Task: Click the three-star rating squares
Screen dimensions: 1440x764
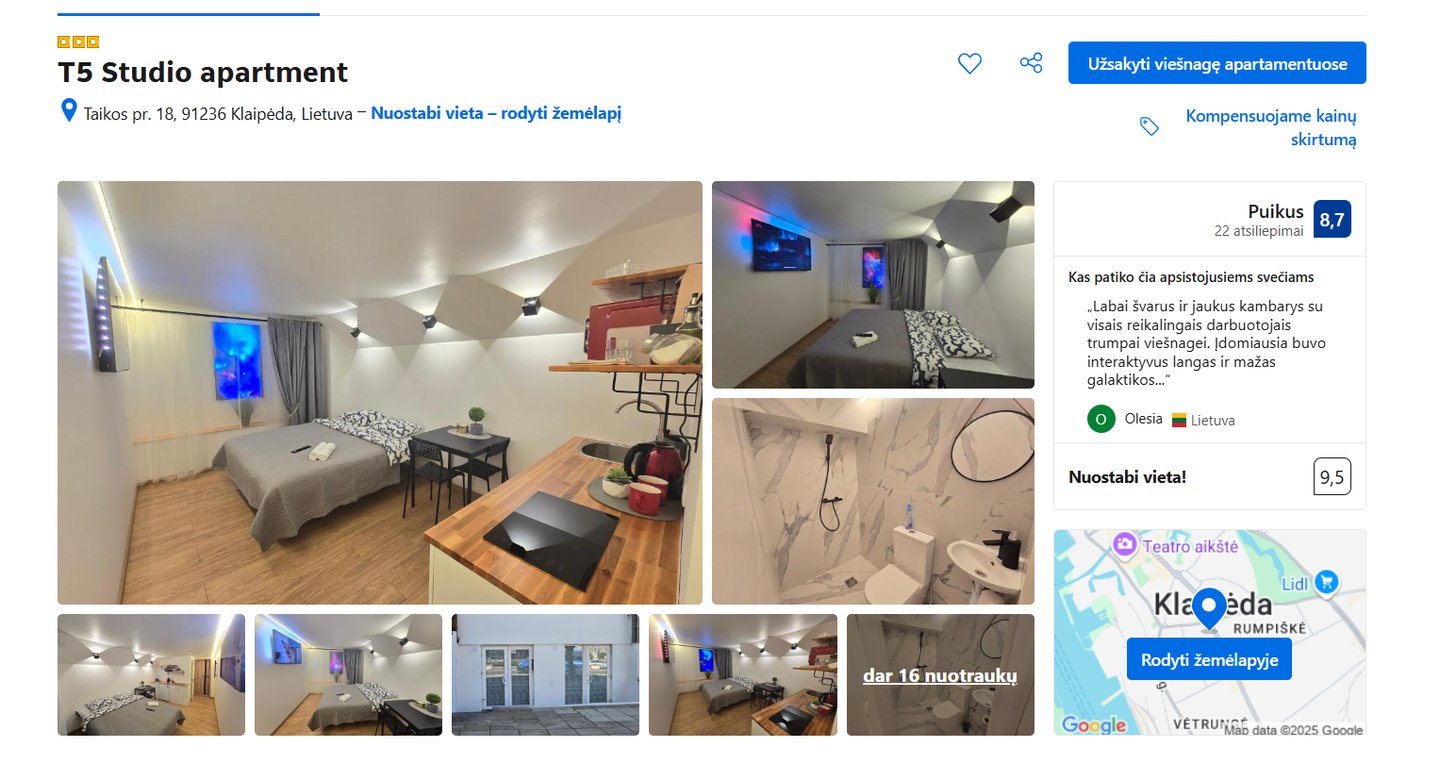Action: pos(78,42)
